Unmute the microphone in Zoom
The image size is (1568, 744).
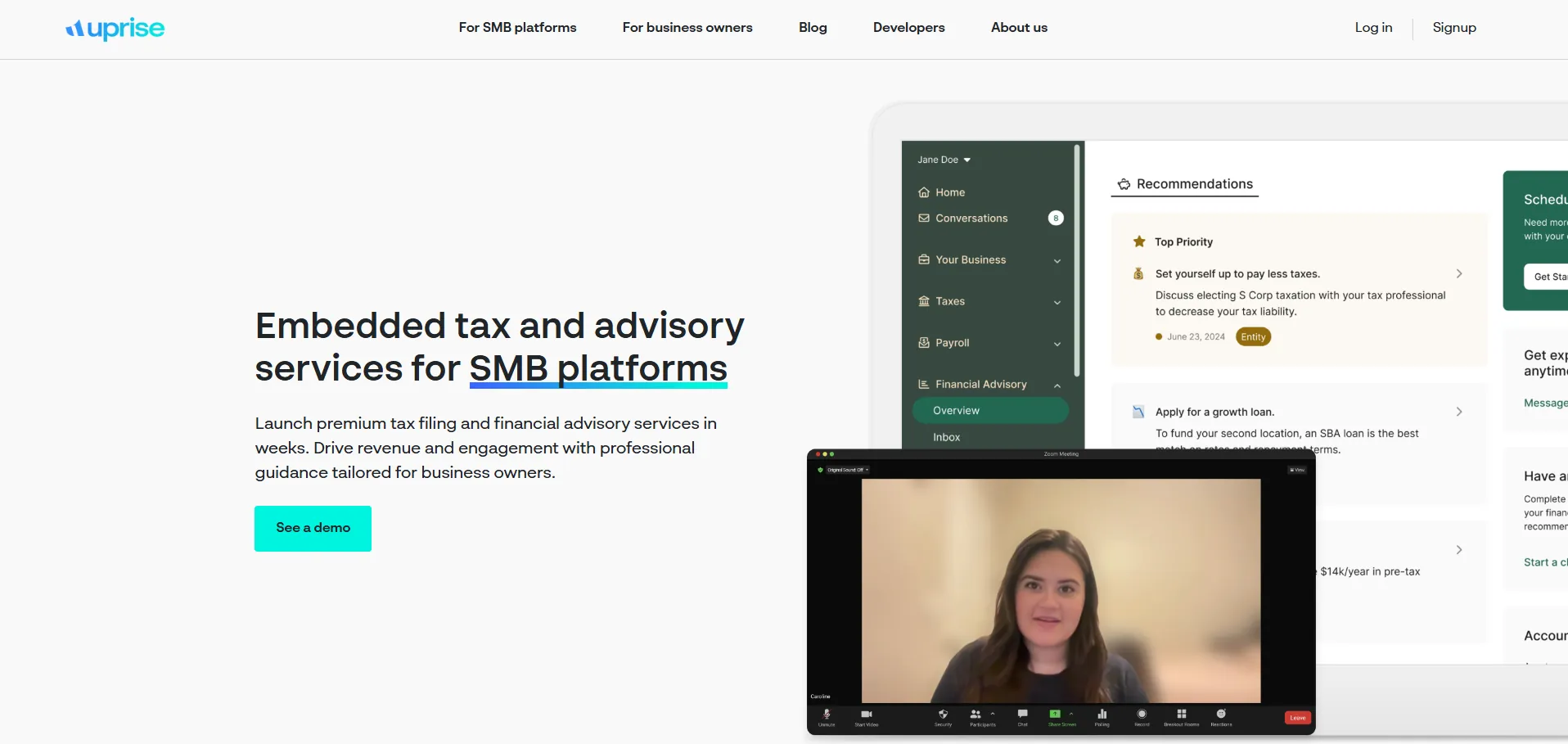click(x=827, y=715)
